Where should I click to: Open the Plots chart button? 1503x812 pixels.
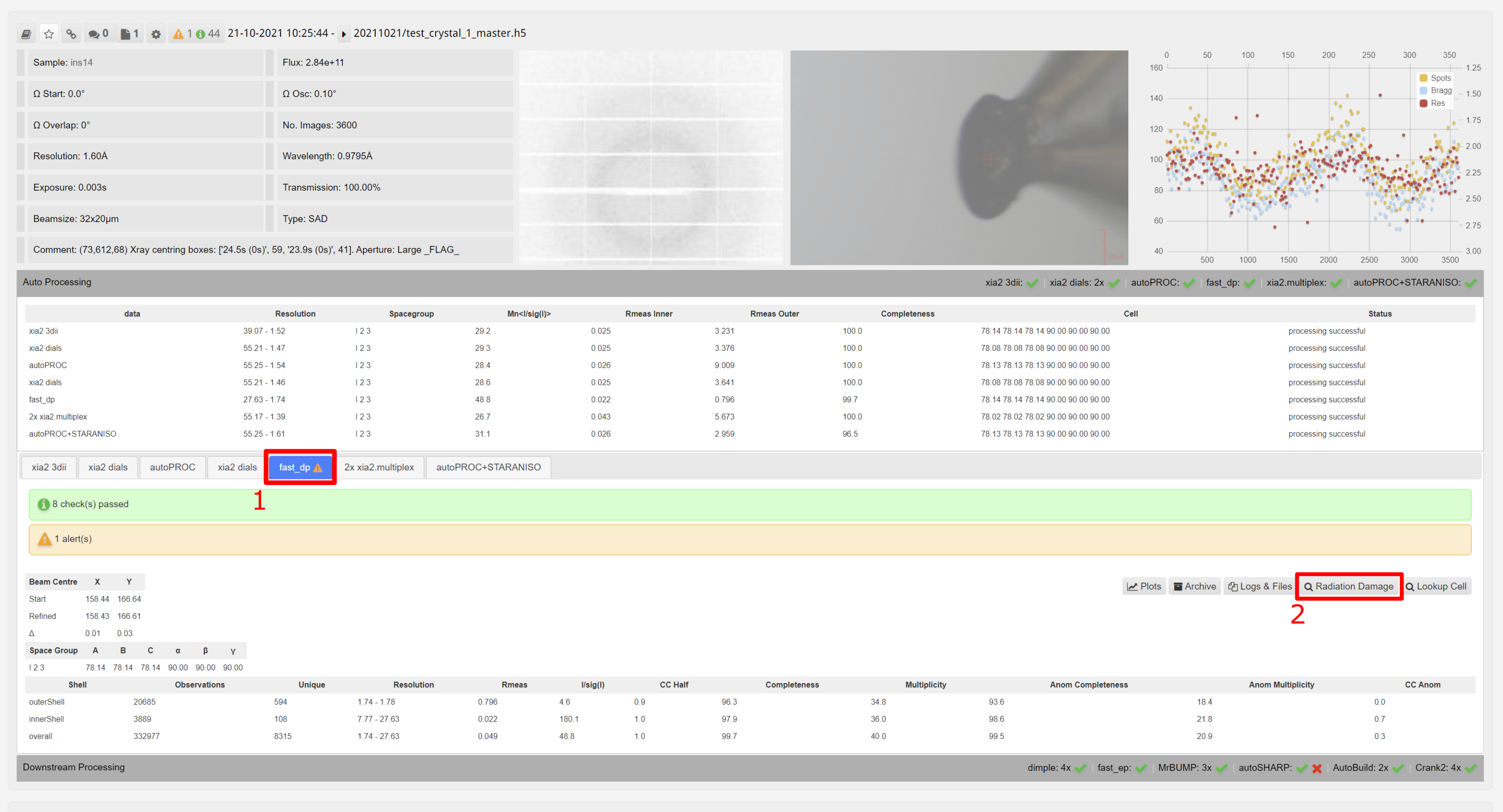point(1143,586)
